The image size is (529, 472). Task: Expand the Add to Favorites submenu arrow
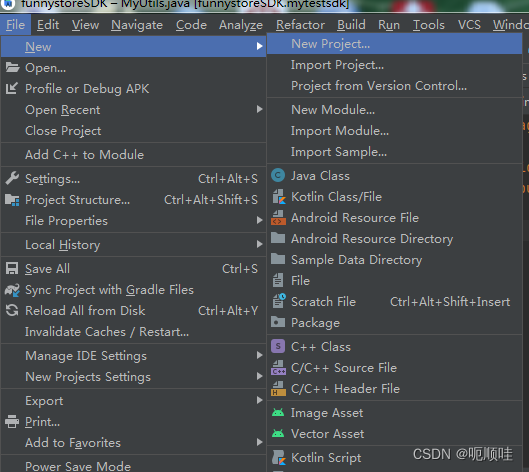click(259, 442)
